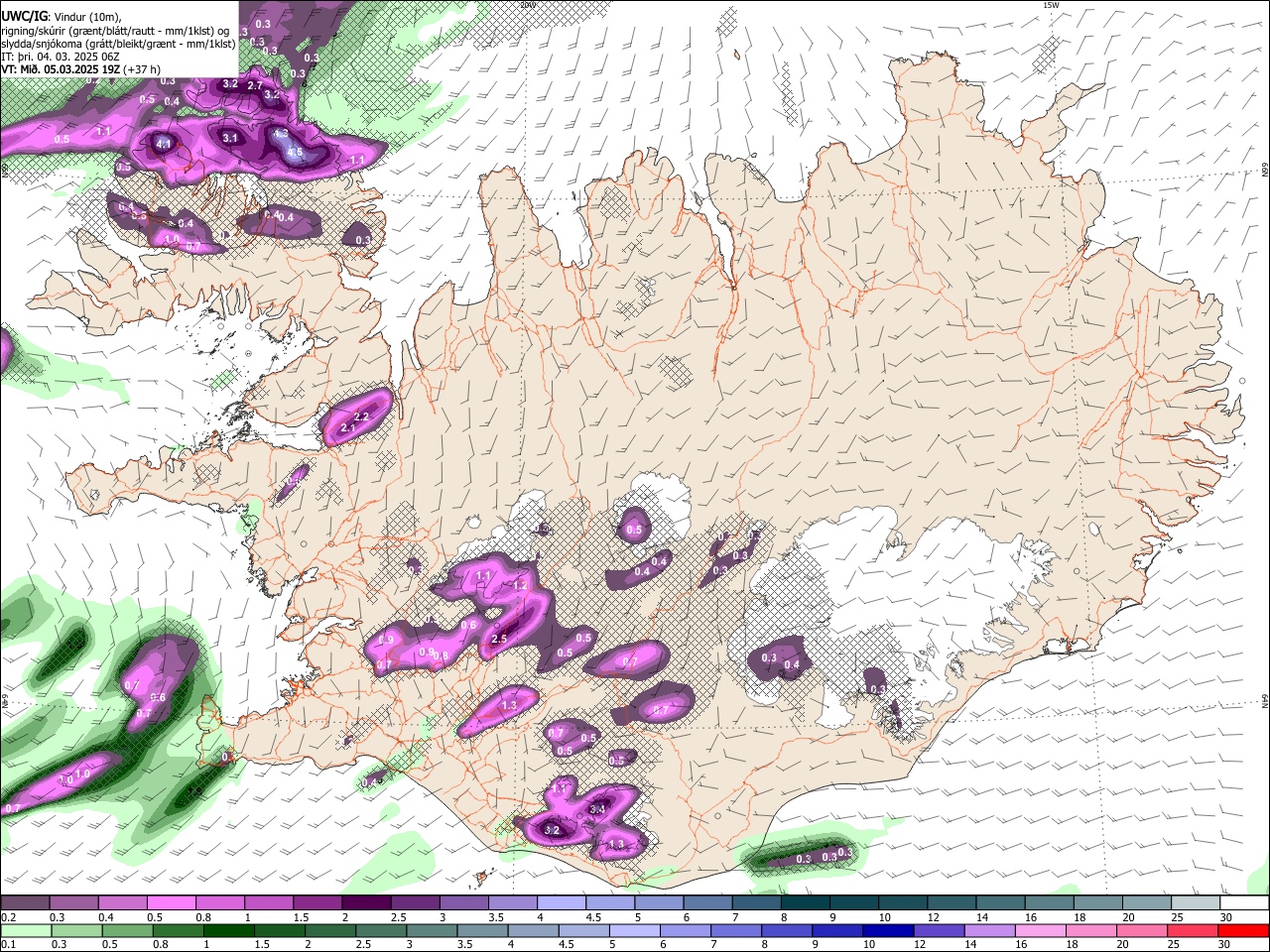Click the 'slydda/snjókoma (grátt/bleikt/grænt' description line
Image resolution: width=1270 pixels, height=952 pixels.
118,44
